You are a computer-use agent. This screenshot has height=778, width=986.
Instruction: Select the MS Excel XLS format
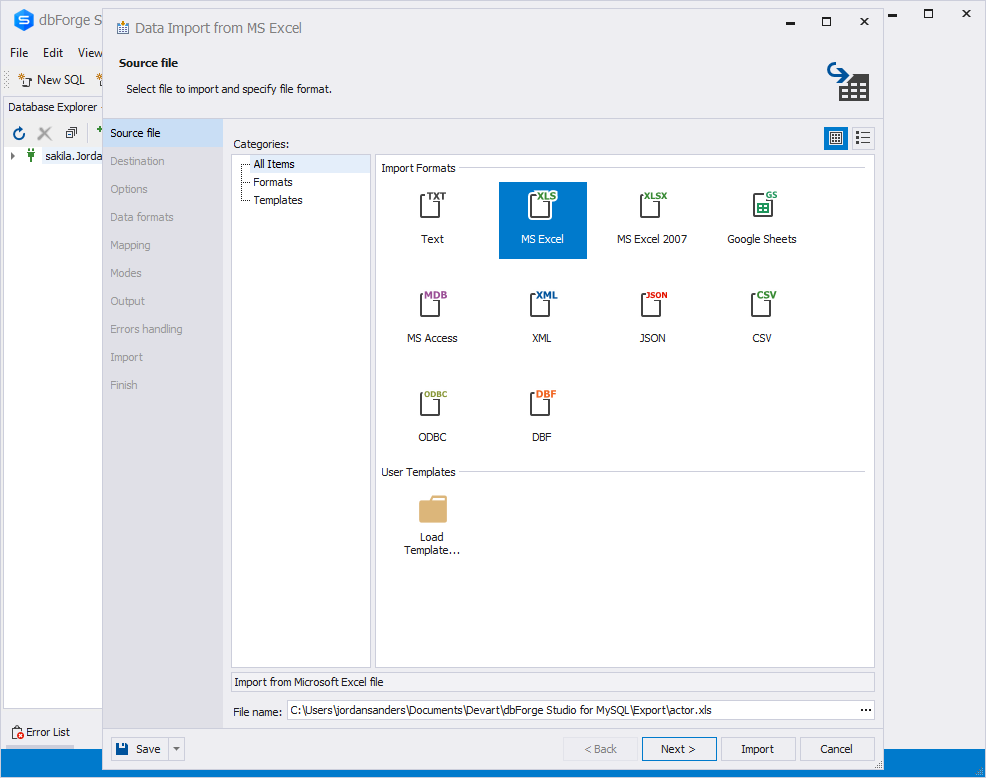[x=543, y=220]
